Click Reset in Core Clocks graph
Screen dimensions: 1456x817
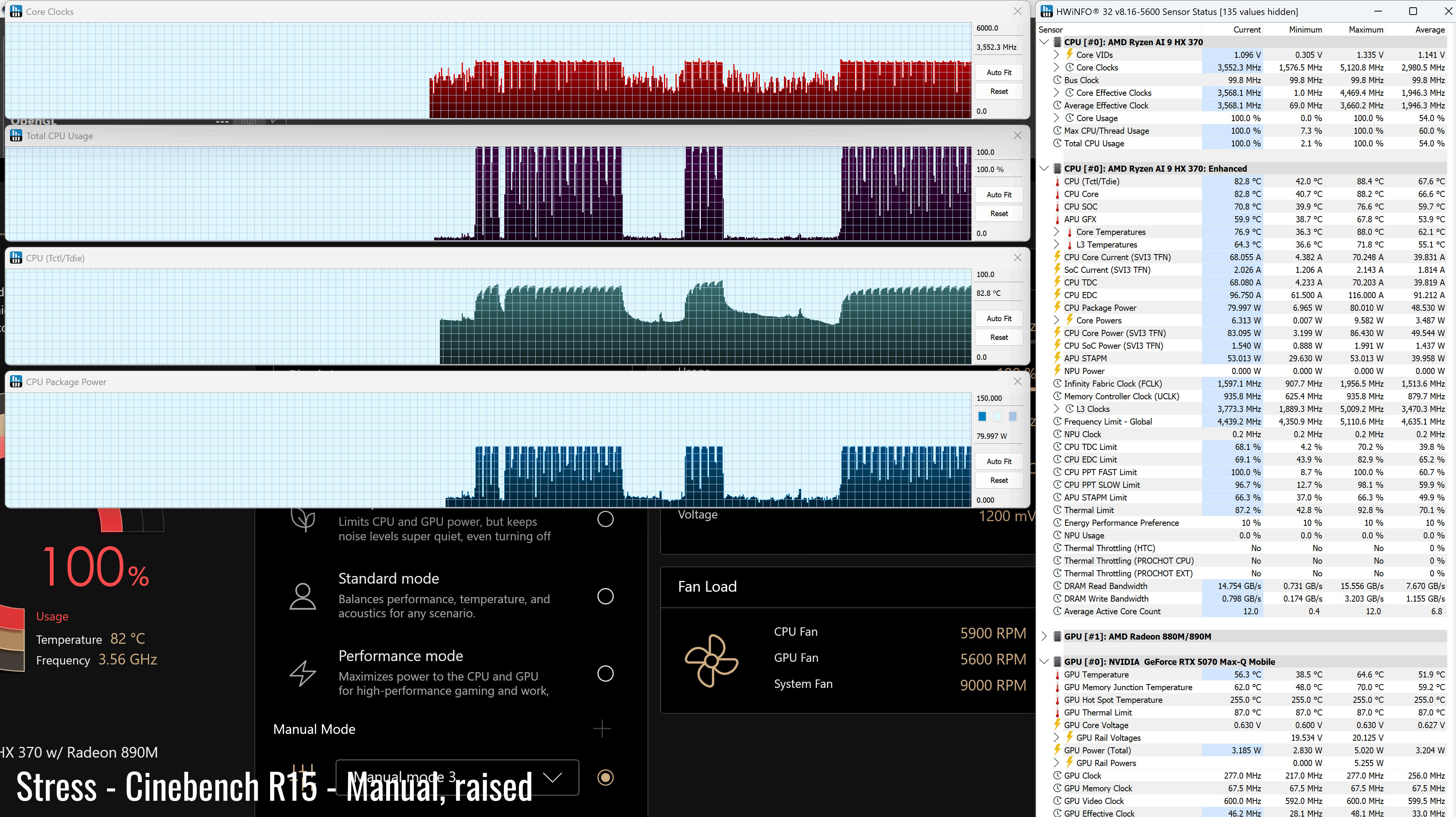click(999, 91)
